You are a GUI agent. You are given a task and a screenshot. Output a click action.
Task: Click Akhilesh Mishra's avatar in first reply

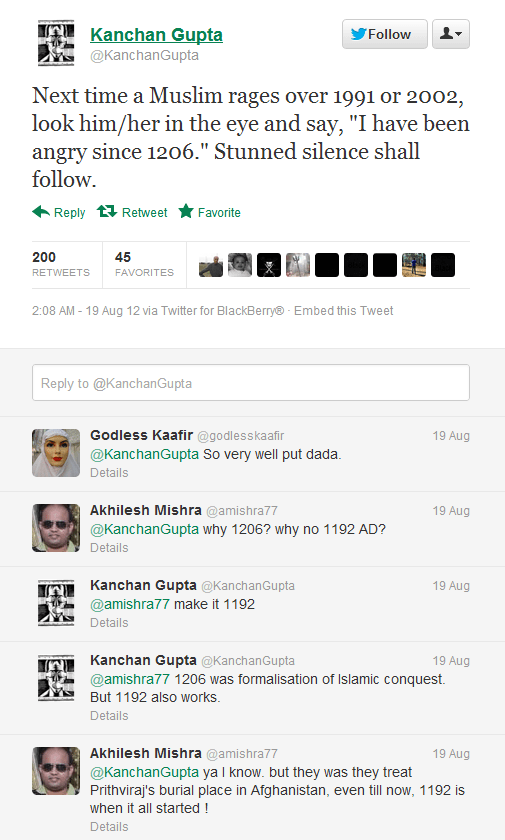pyautogui.click(x=56, y=528)
